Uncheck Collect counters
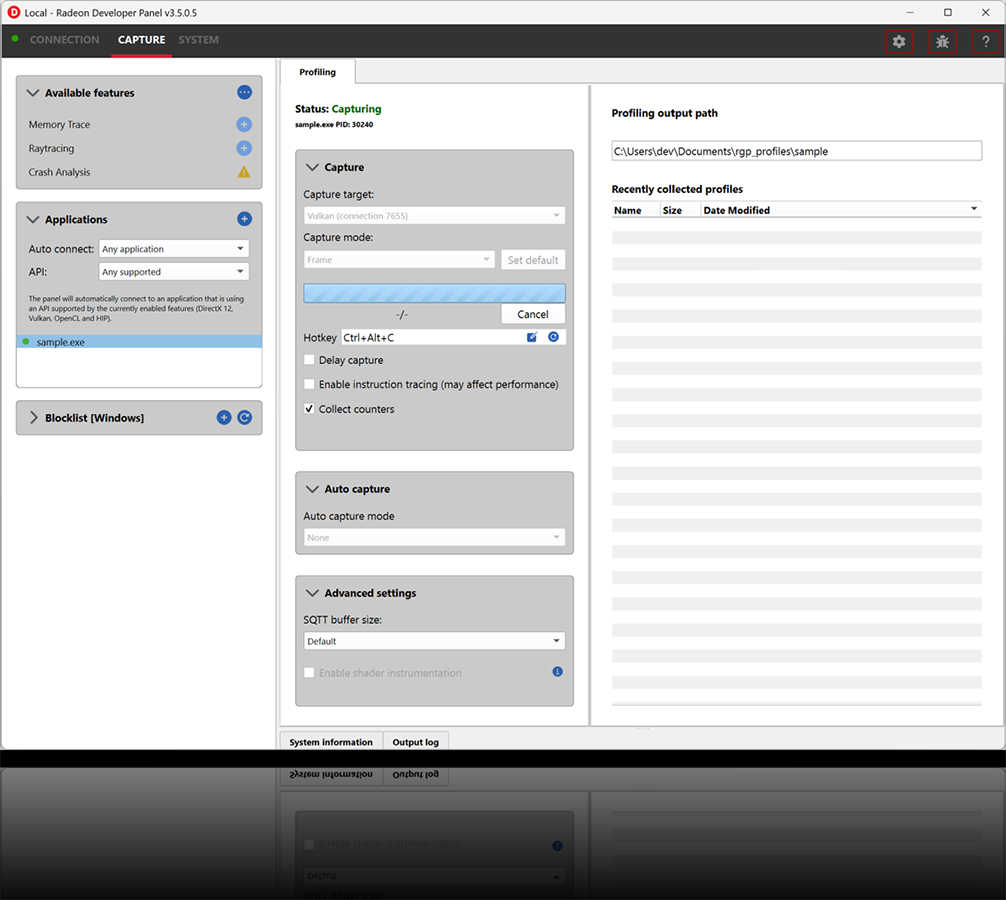The image size is (1006, 900). (309, 409)
